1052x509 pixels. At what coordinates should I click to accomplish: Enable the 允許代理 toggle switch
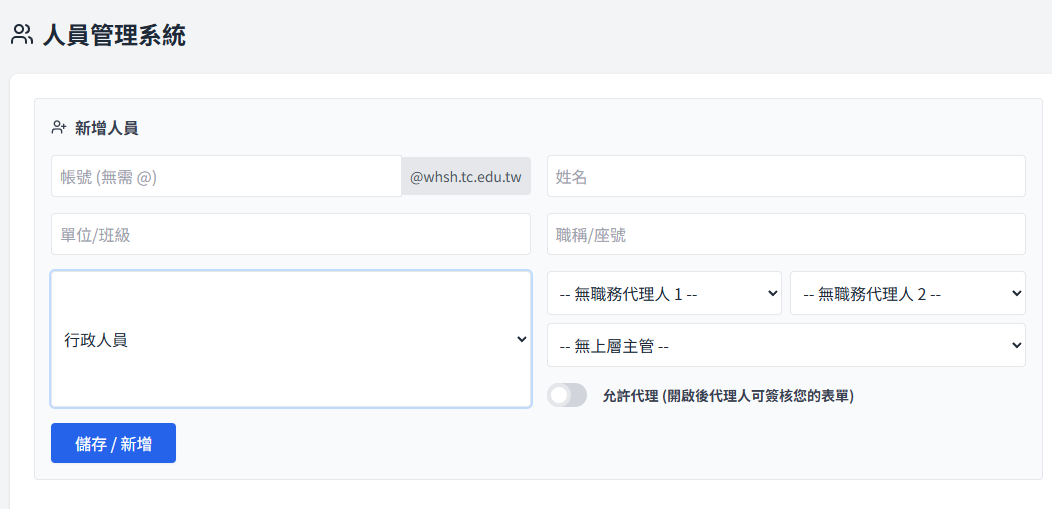(567, 395)
